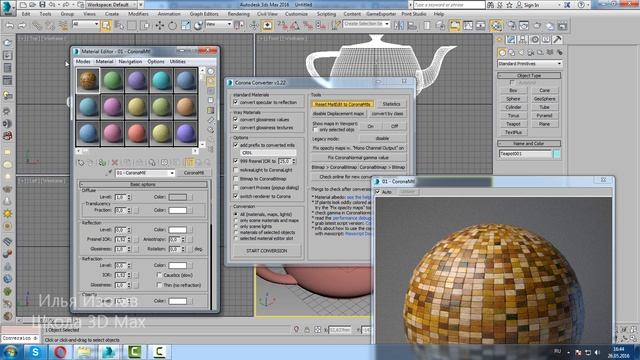Click the GeoSphere primitive button
The image size is (640, 360).
pyautogui.click(x=544, y=99)
